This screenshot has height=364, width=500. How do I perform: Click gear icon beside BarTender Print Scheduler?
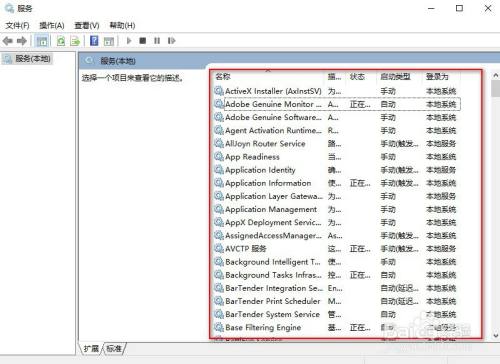219,301
